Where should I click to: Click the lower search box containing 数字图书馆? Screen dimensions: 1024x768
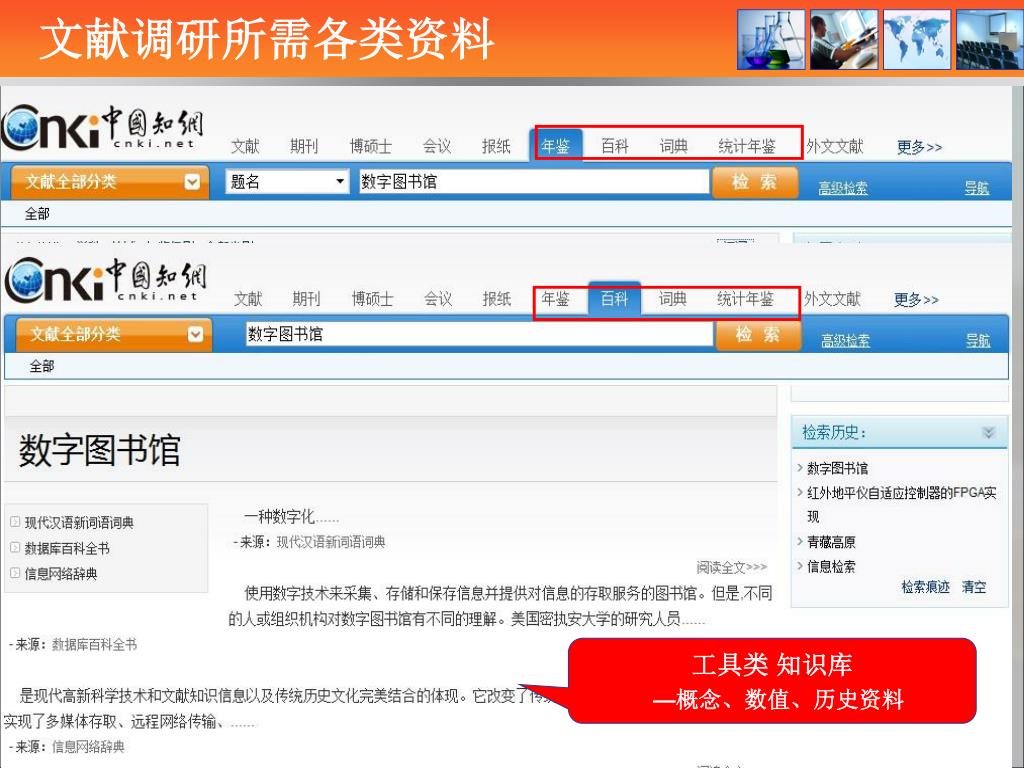479,334
